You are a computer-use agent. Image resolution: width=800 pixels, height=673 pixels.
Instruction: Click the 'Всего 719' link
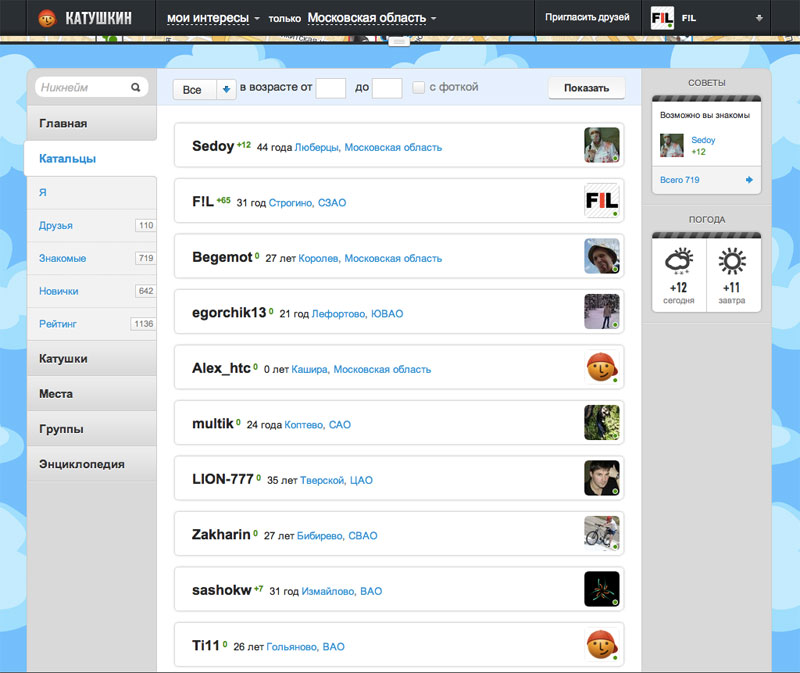coord(680,180)
